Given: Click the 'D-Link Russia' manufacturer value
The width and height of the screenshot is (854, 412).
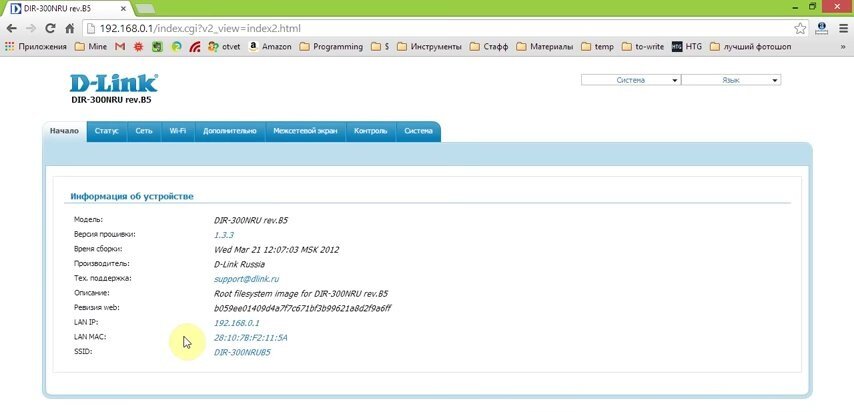Looking at the screenshot, I should click(239, 264).
